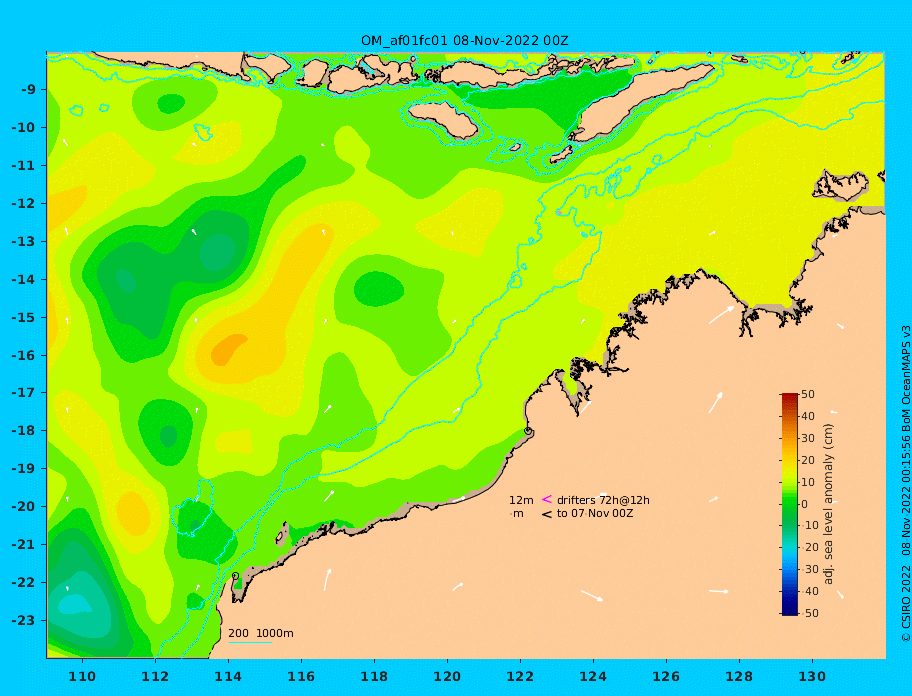
Task: Click latitude axis label '-23'
Action: click(x=23, y=620)
